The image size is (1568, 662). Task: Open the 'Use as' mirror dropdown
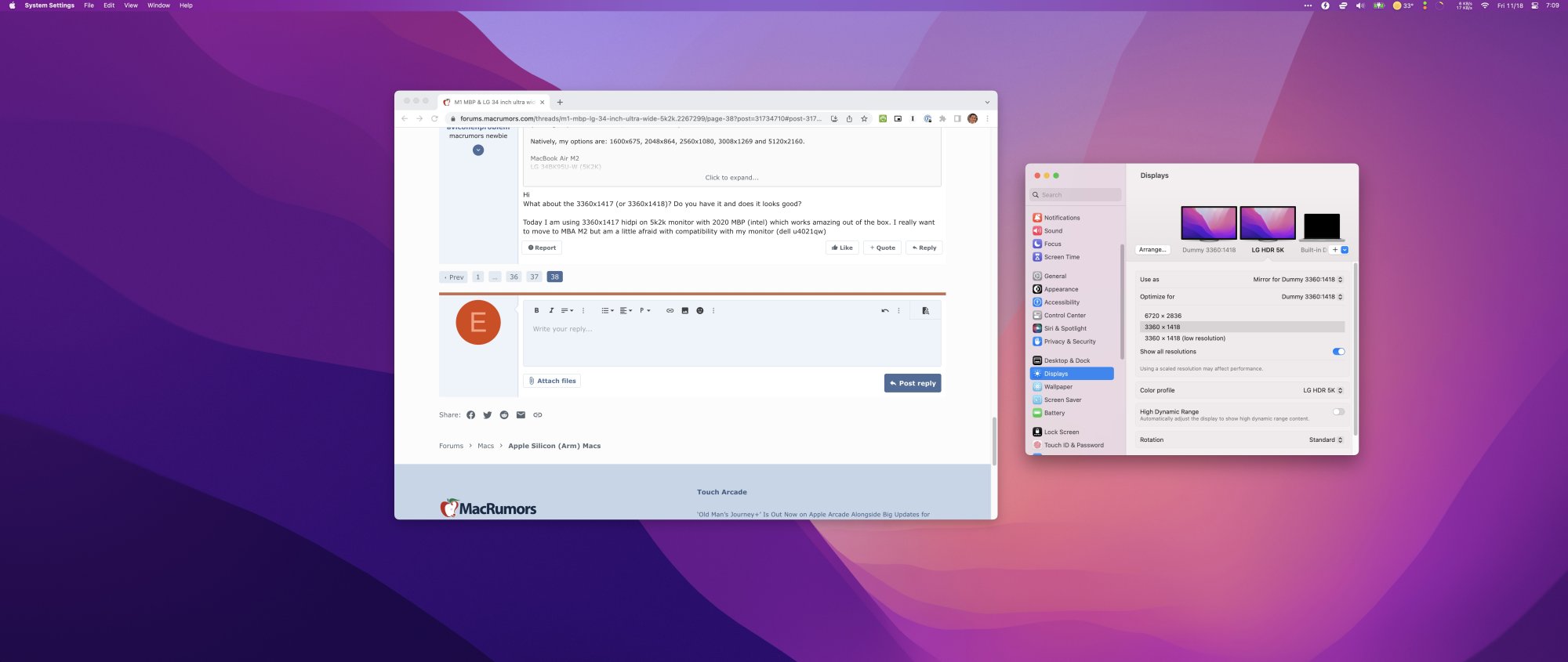pyautogui.click(x=1298, y=280)
